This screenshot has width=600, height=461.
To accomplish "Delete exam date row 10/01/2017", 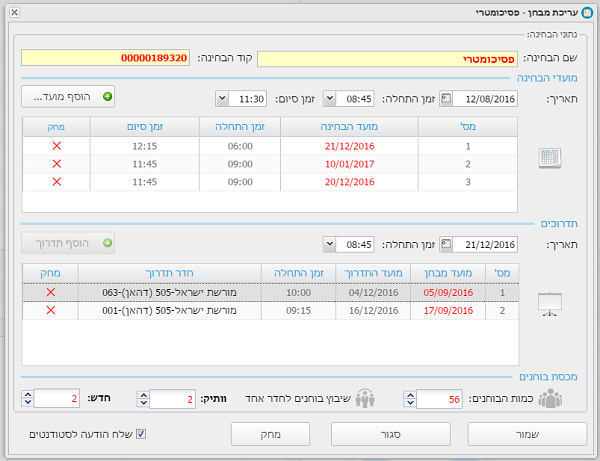I will 57,164.
